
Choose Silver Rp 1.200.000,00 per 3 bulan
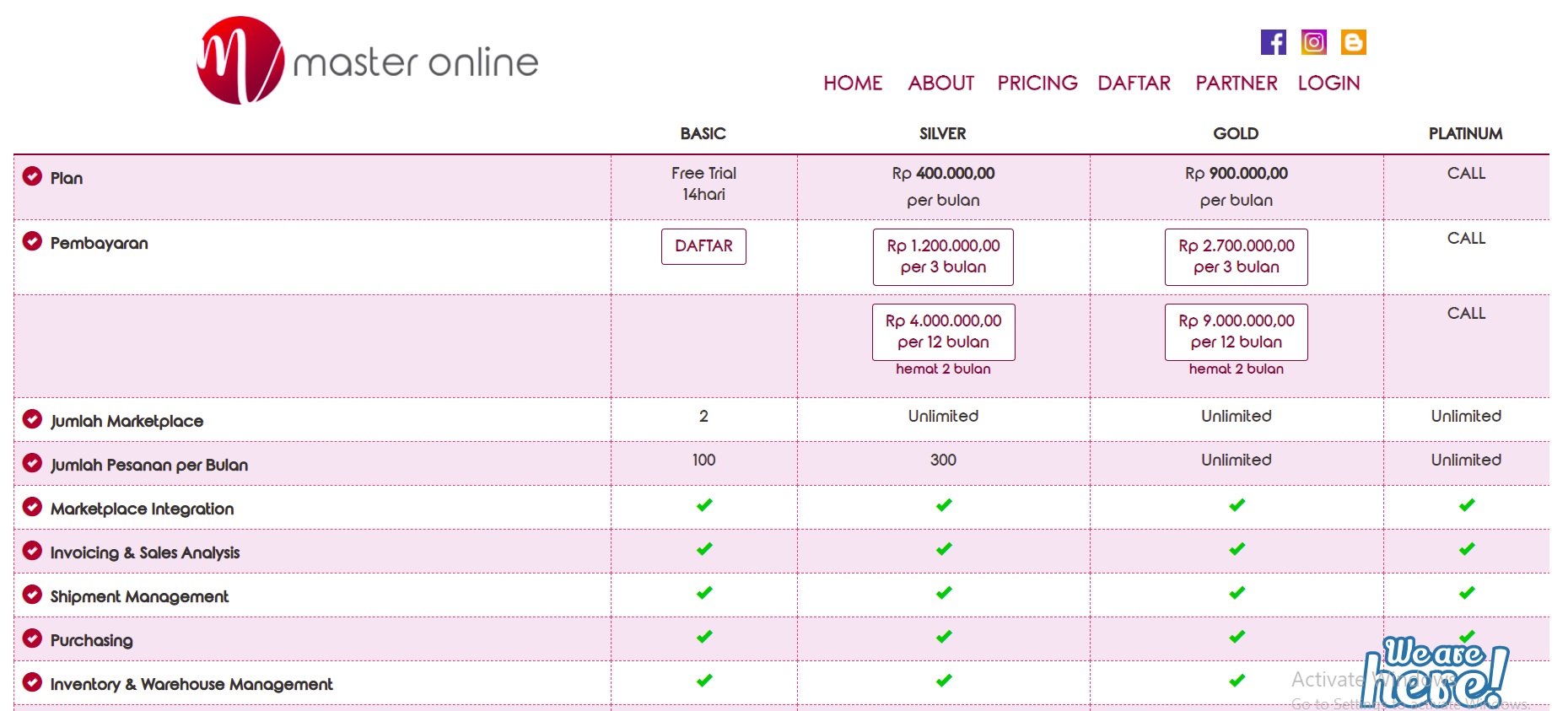click(943, 256)
